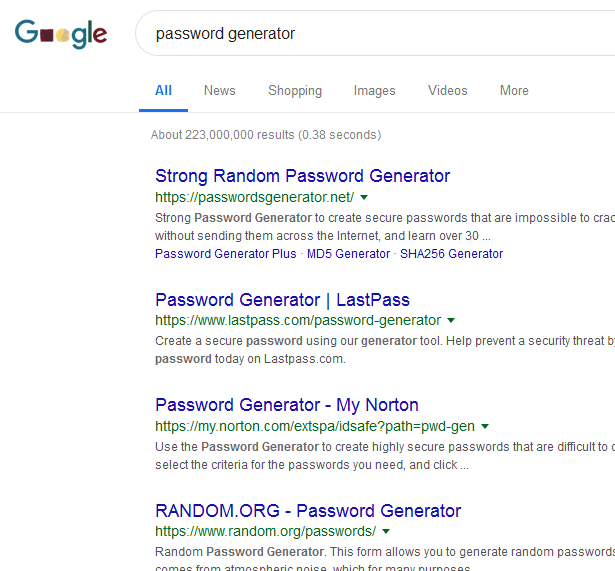Open the Password Generator Plus sitelink
The image size is (615, 571).
(x=226, y=254)
